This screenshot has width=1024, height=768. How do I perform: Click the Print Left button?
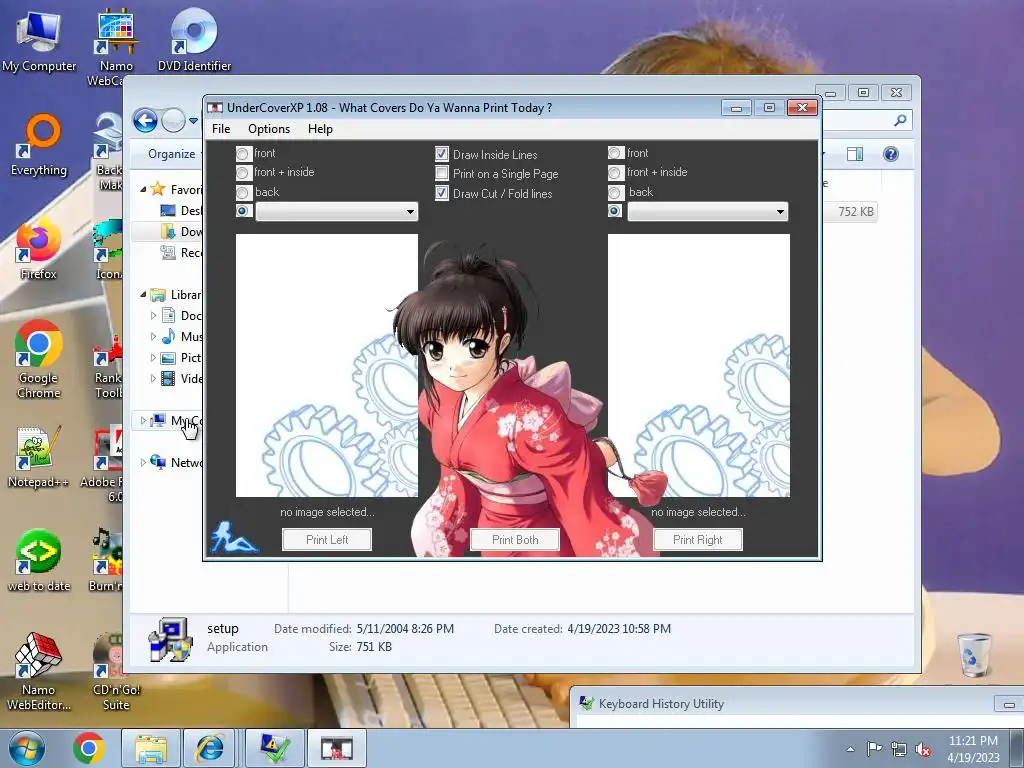pyautogui.click(x=327, y=539)
